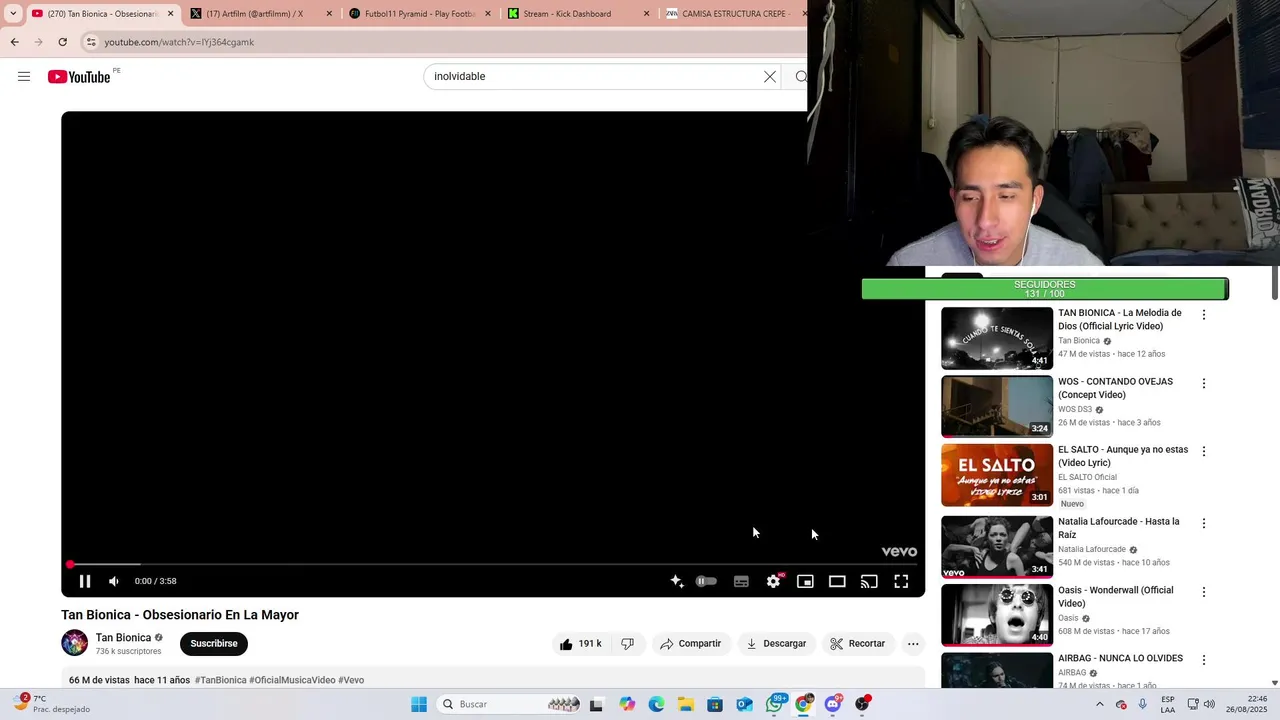Click the Descargar download button
This screenshot has height=720, width=1280.
coord(776,644)
